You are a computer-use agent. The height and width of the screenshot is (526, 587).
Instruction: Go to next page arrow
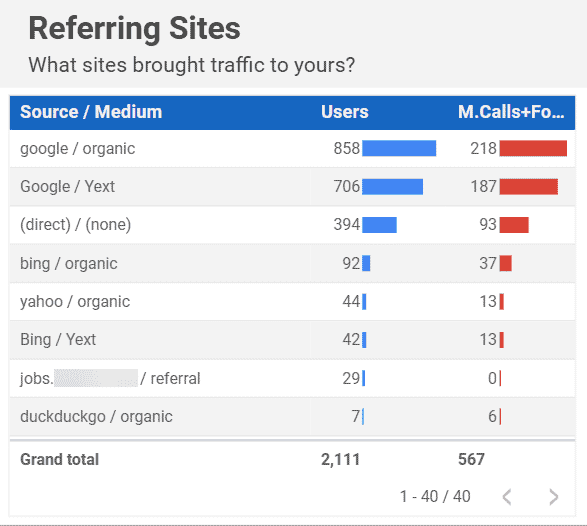click(x=554, y=497)
